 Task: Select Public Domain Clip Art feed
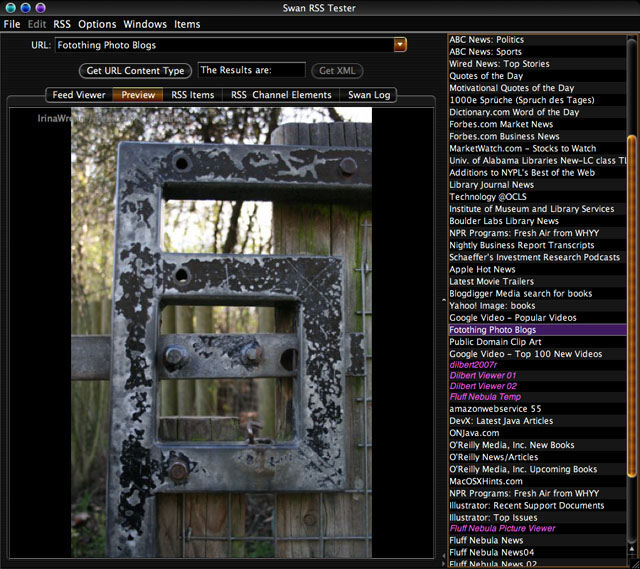pos(537,342)
